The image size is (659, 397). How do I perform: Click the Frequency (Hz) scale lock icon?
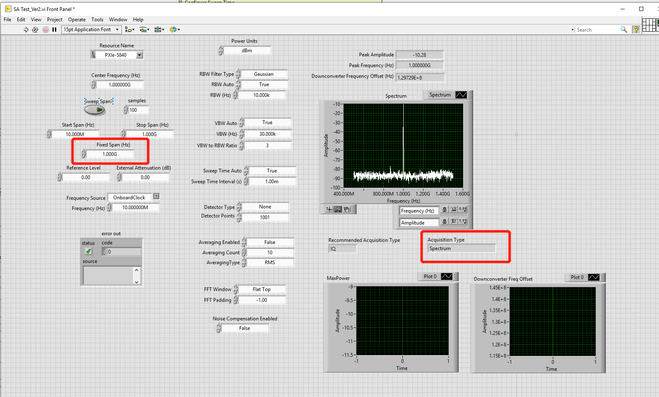click(x=444, y=210)
